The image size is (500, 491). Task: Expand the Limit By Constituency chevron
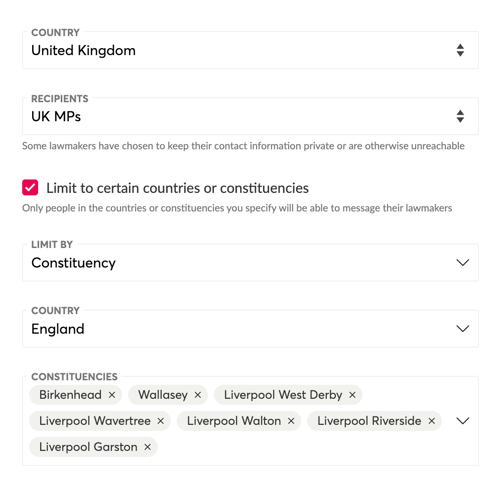(x=463, y=263)
